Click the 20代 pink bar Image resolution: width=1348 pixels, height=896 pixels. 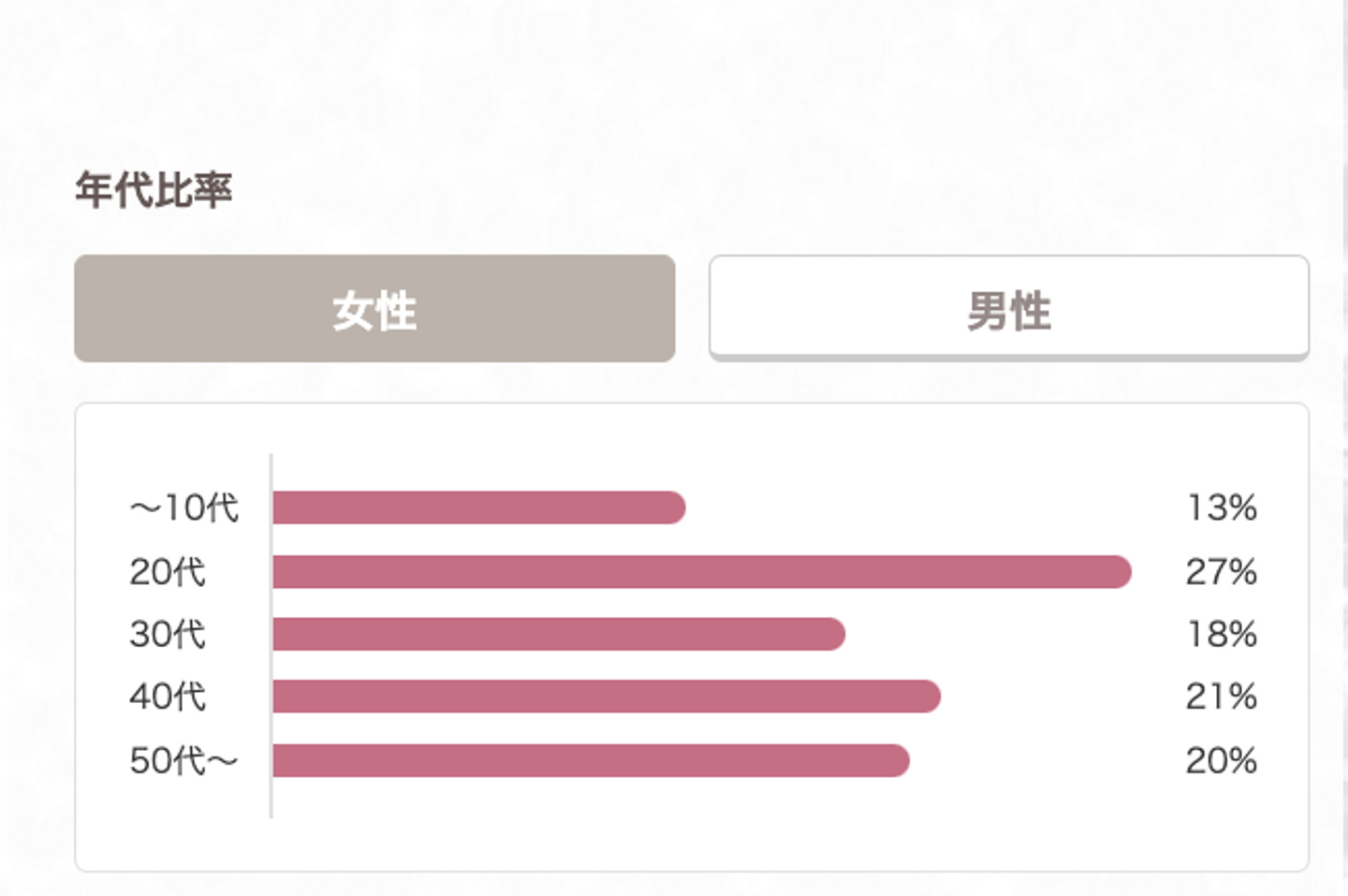click(x=701, y=571)
